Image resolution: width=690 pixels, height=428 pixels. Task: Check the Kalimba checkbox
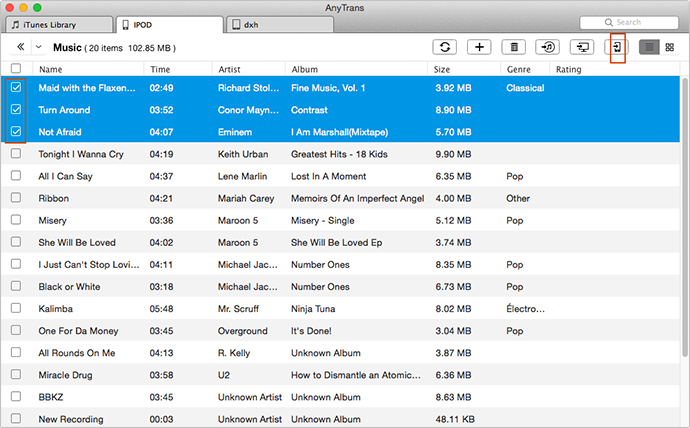(16, 307)
